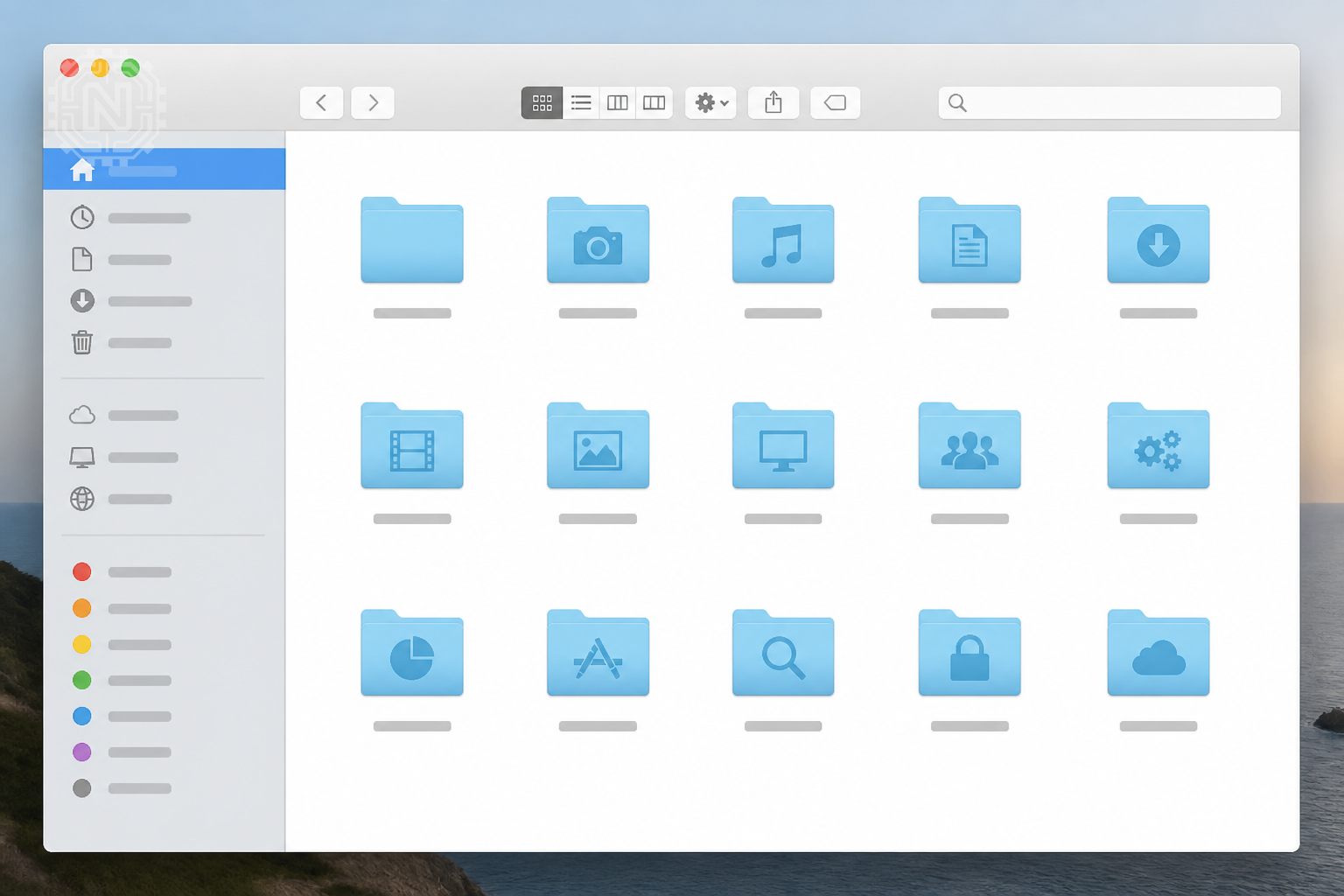Image resolution: width=1344 pixels, height=896 pixels.
Task: Open Network via the sidebar globe icon
Action: tap(82, 499)
